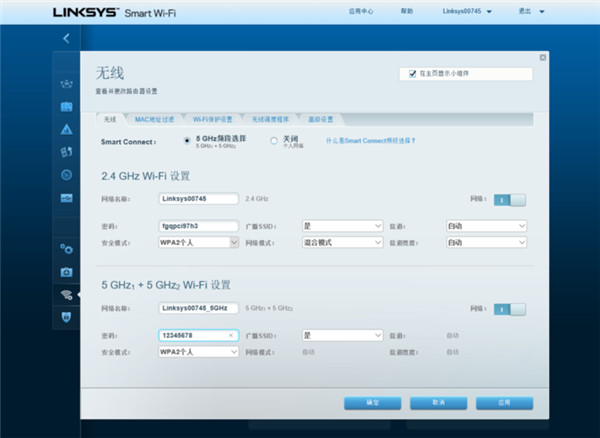Open the 什么是Smart Connect频段选择 help link
The image size is (600, 438).
click(x=370, y=141)
